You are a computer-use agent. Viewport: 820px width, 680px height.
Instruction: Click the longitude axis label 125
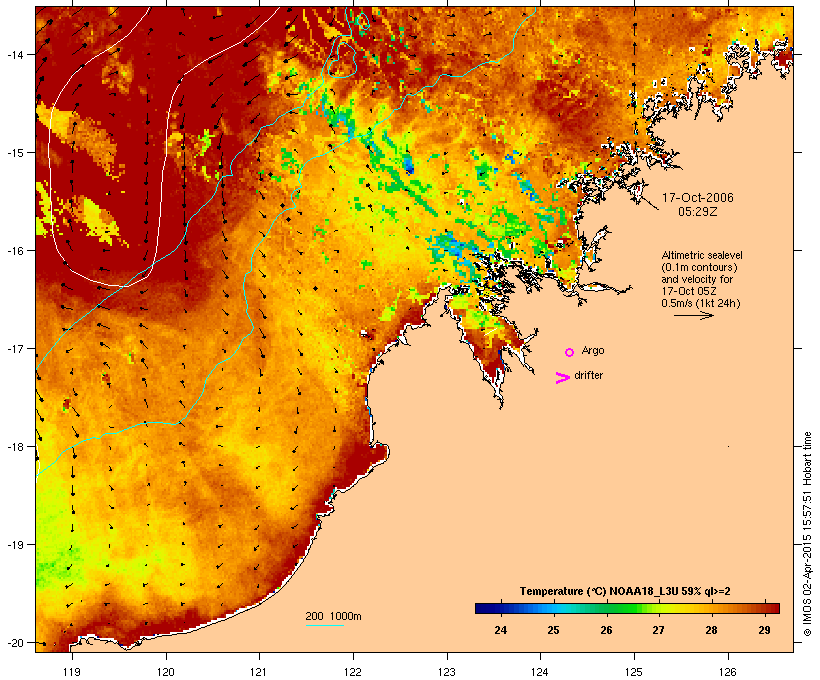pyautogui.click(x=634, y=672)
